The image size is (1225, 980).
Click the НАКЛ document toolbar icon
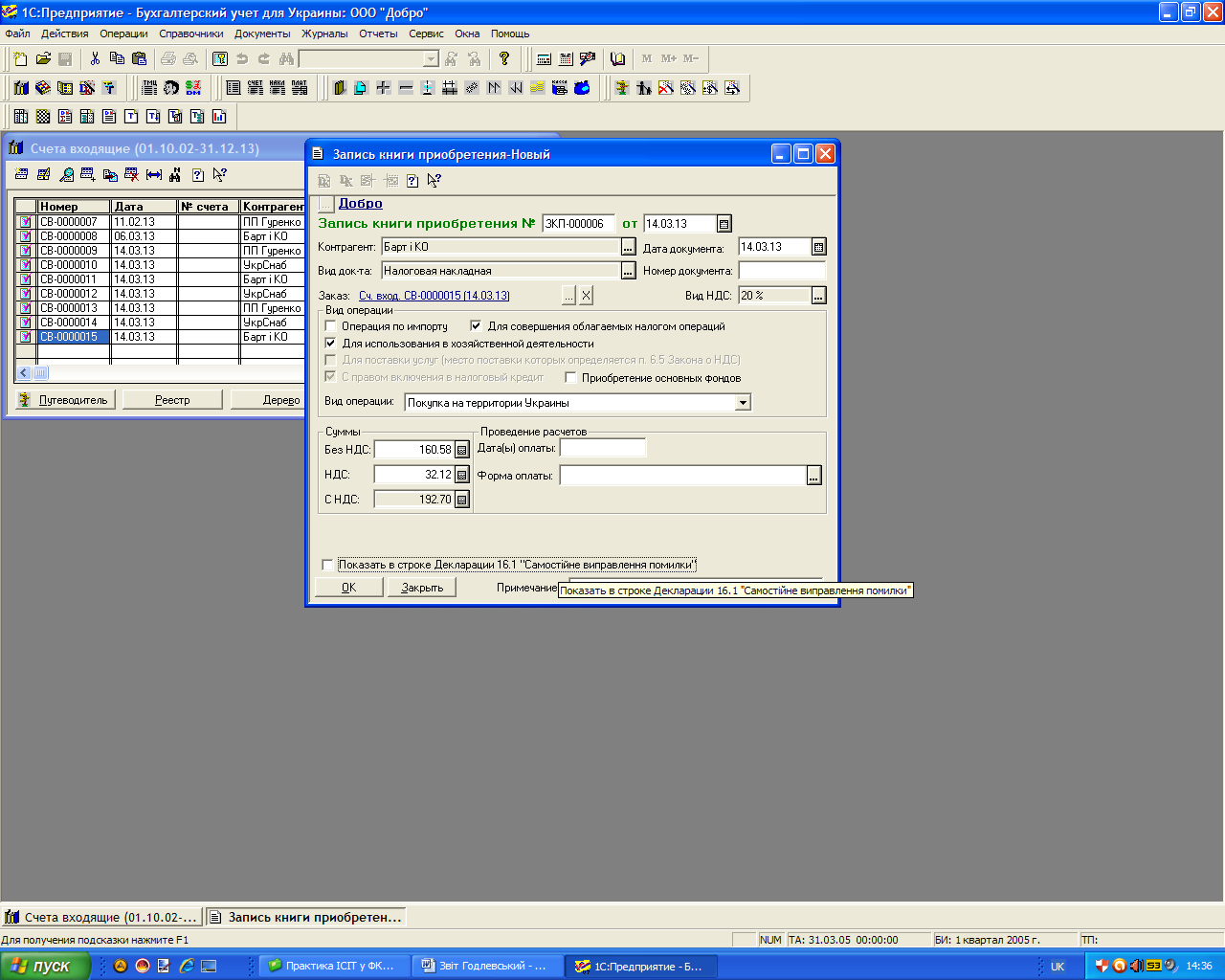click(278, 87)
